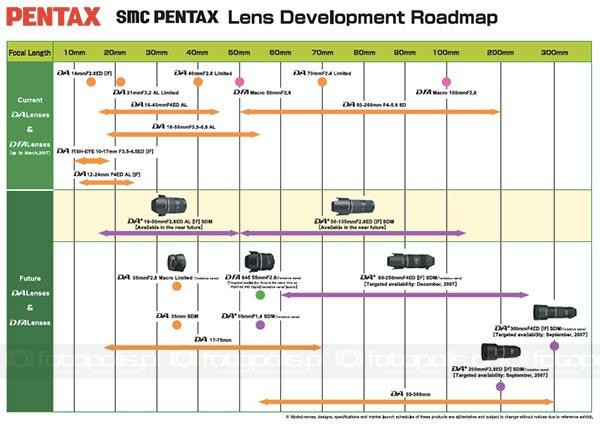Image resolution: width=600 pixels, height=424 pixels.
Task: Click the pink dot above DFA Macro 50mm
Action: pyautogui.click(x=239, y=82)
